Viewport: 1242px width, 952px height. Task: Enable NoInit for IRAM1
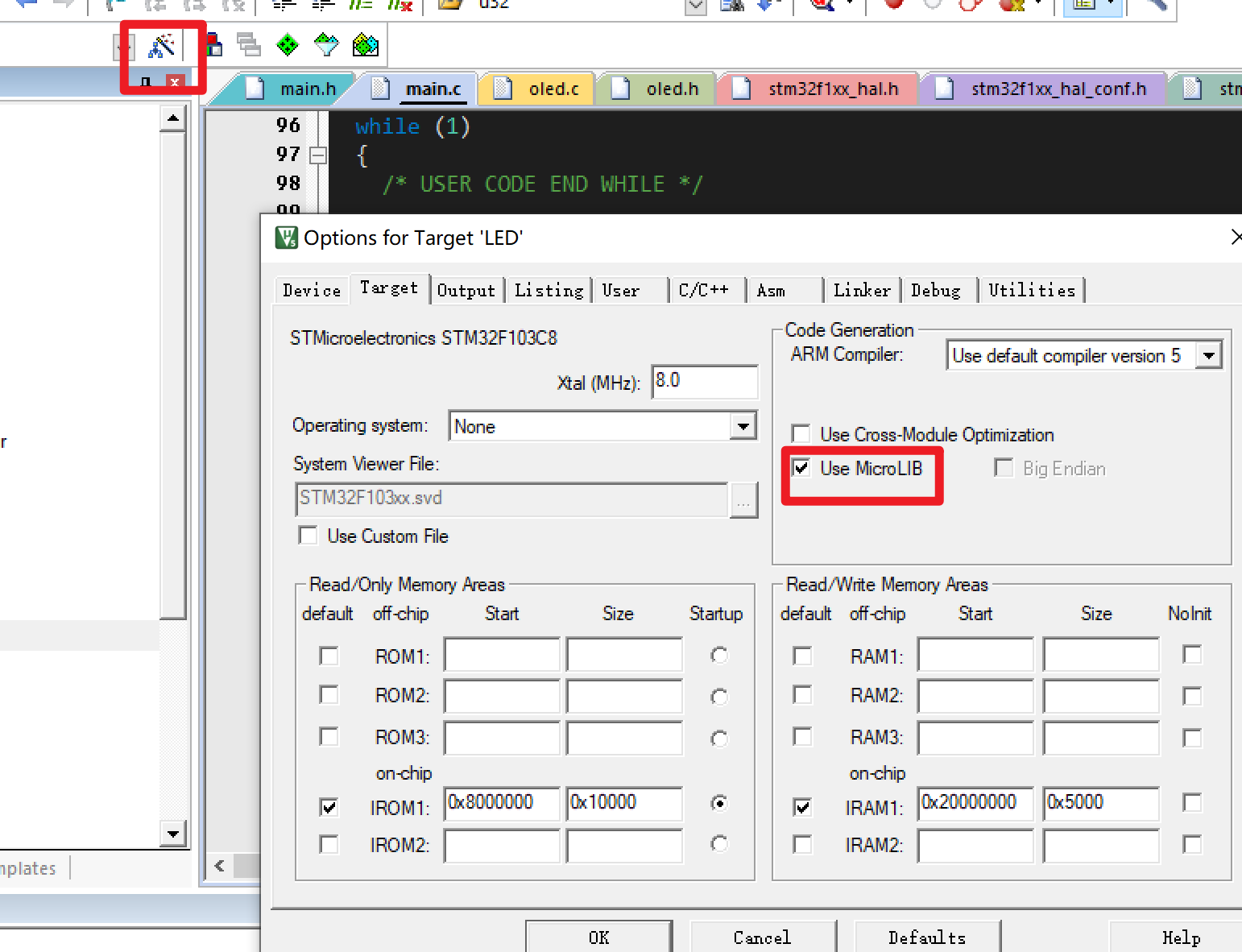point(1192,802)
